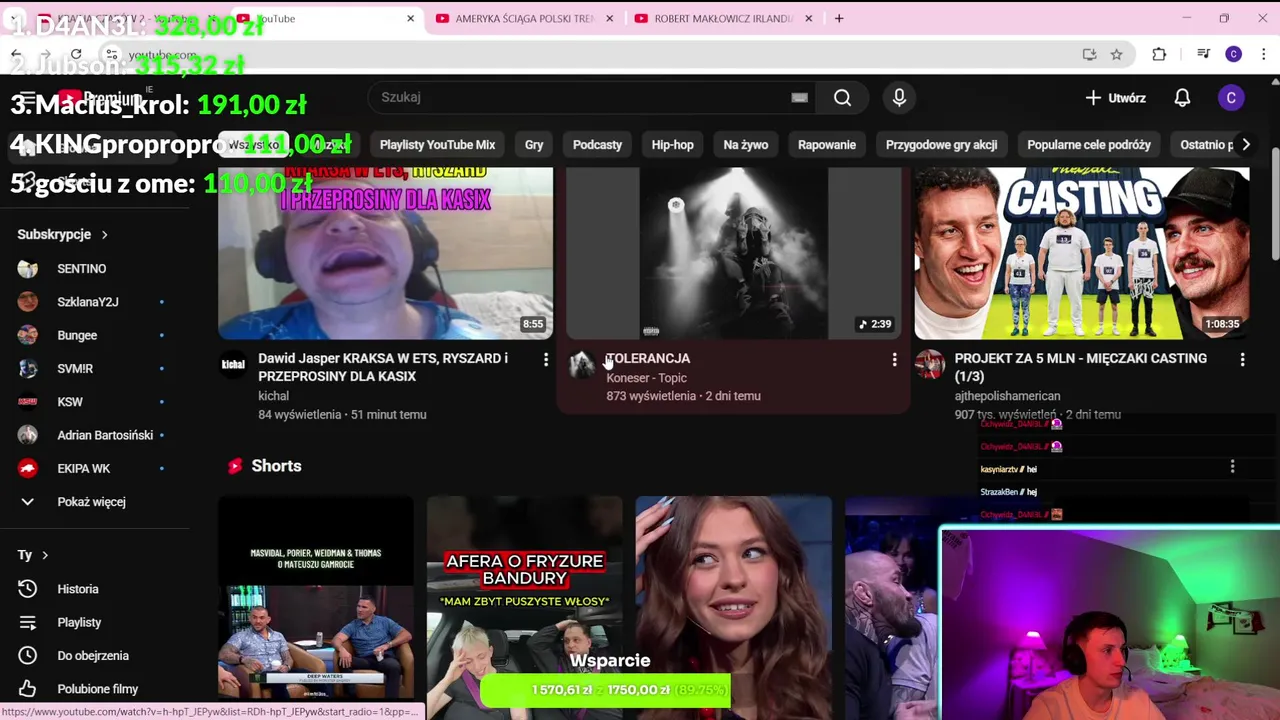The width and height of the screenshot is (1280, 720).
Task: Select the Popularne cele podróży chip
Action: coord(1089,144)
